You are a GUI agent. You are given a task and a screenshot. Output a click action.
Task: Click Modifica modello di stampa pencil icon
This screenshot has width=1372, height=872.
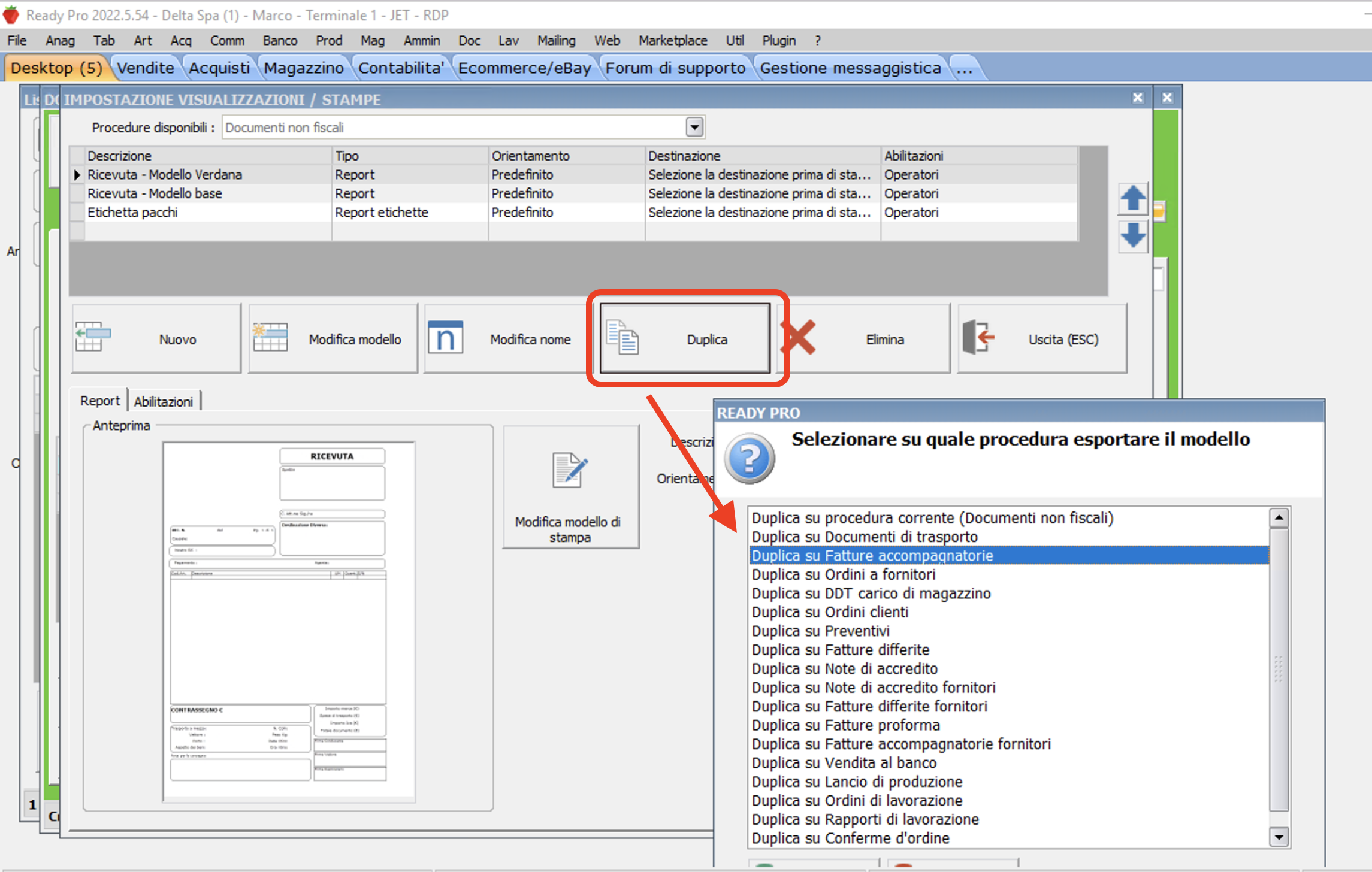(x=569, y=471)
